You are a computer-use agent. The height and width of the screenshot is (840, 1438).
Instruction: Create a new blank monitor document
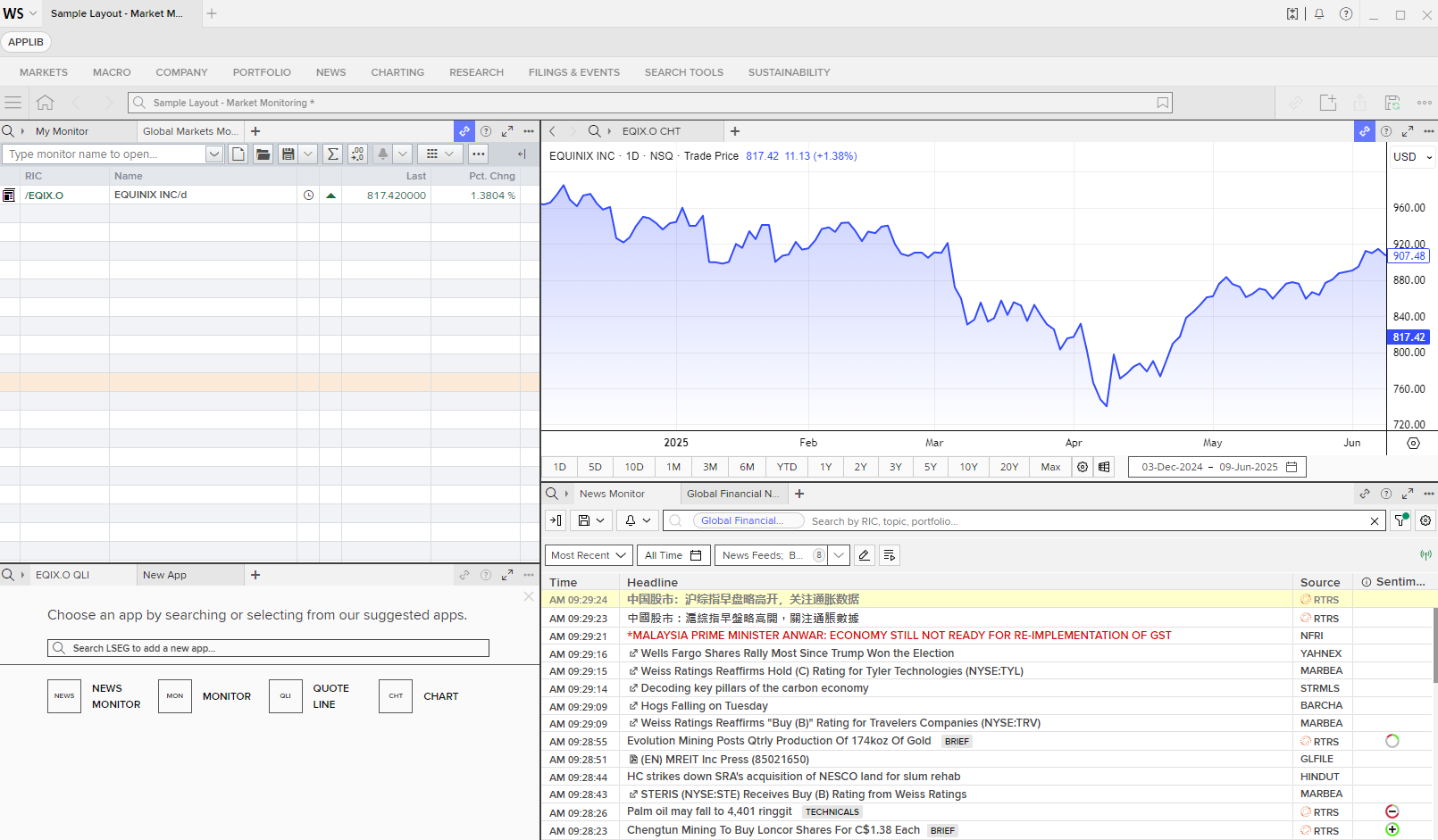tap(238, 154)
